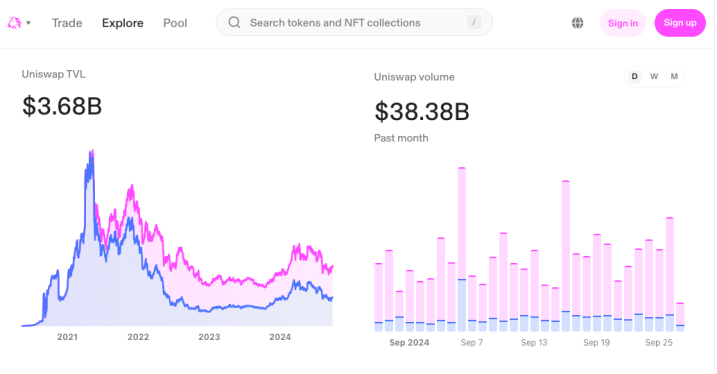The image size is (717, 374).
Task: Switch volume chart to W weekly
Action: pos(654,76)
